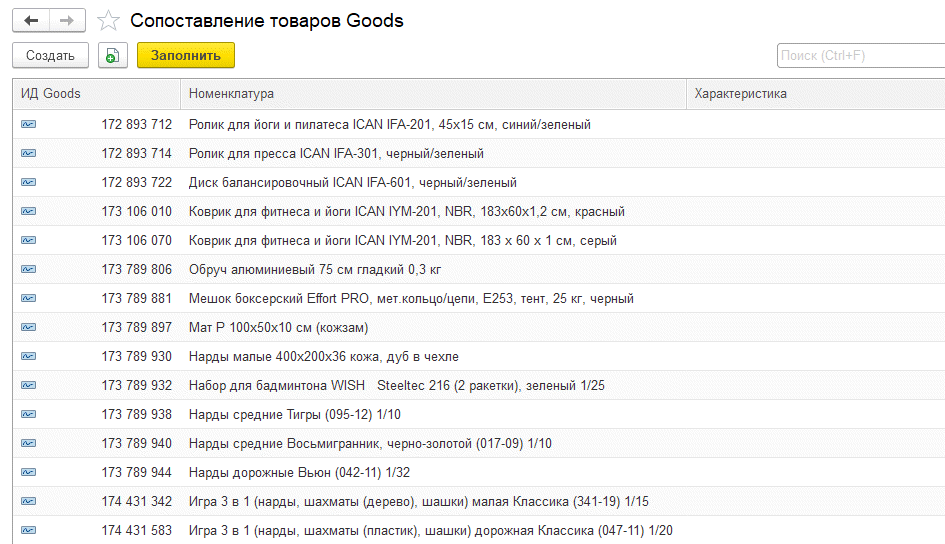Select the Набор для бадминтона WISH row
This screenshot has height=544, width=945.
(396, 386)
